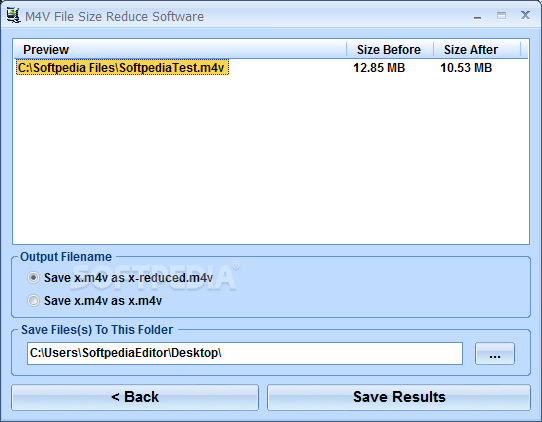This screenshot has width=542, height=422.
Task: Minimize the M4V File Size Reduce window
Action: [477, 16]
